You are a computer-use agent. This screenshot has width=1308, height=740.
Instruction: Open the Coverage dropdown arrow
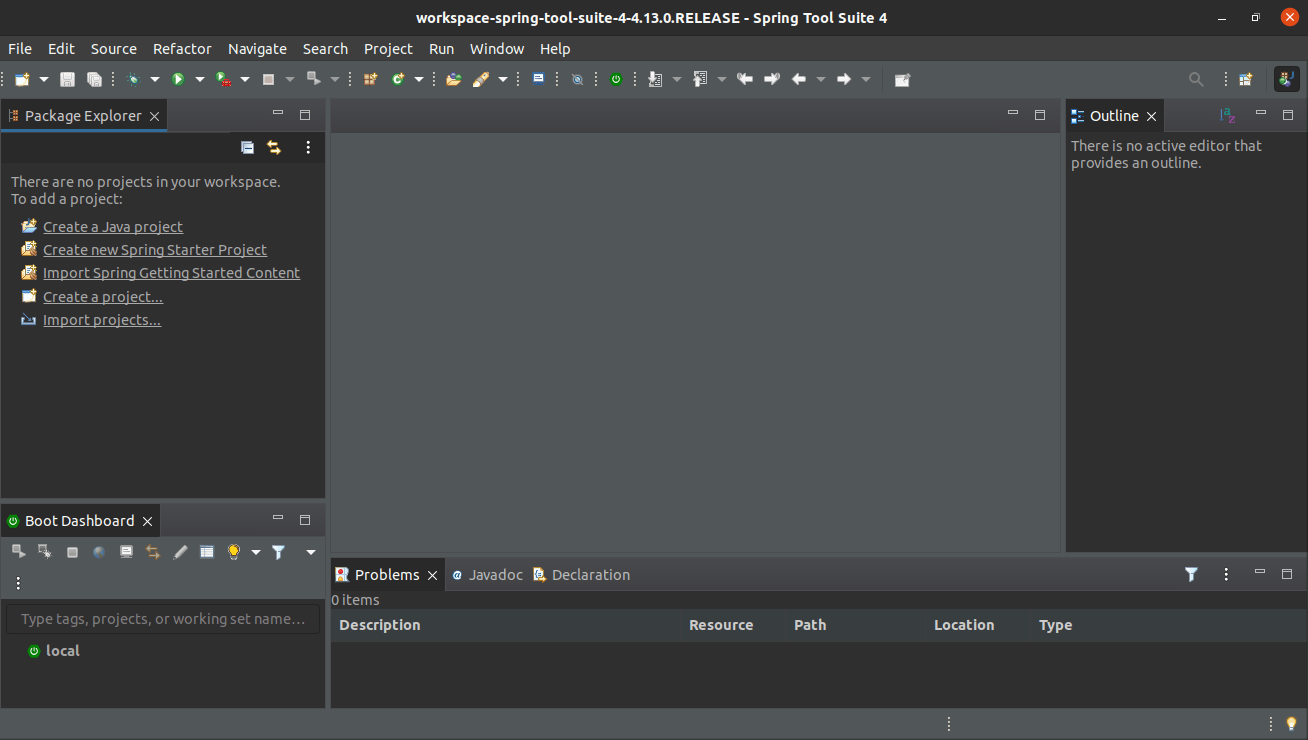pos(245,80)
